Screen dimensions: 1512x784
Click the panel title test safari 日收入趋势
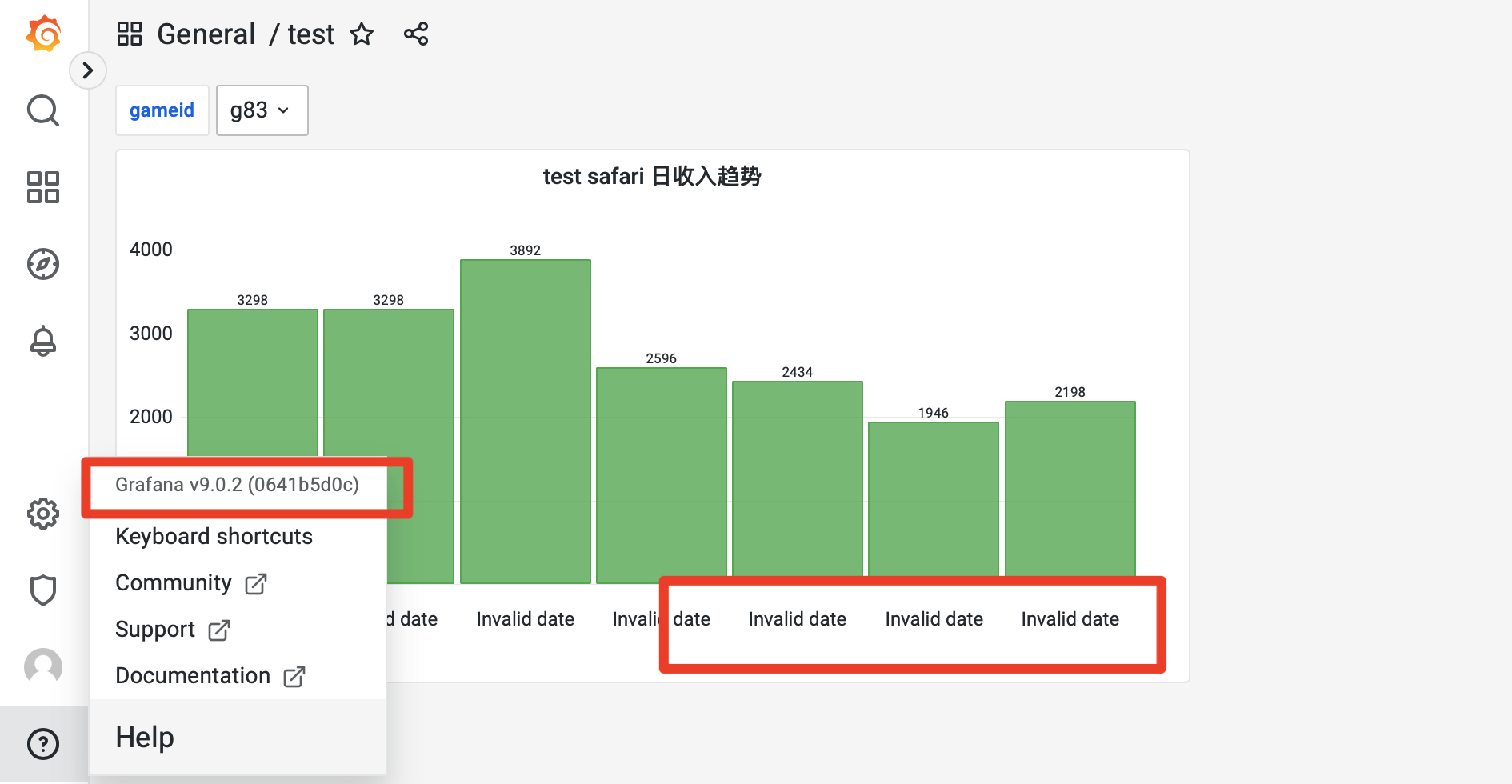pyautogui.click(x=652, y=176)
